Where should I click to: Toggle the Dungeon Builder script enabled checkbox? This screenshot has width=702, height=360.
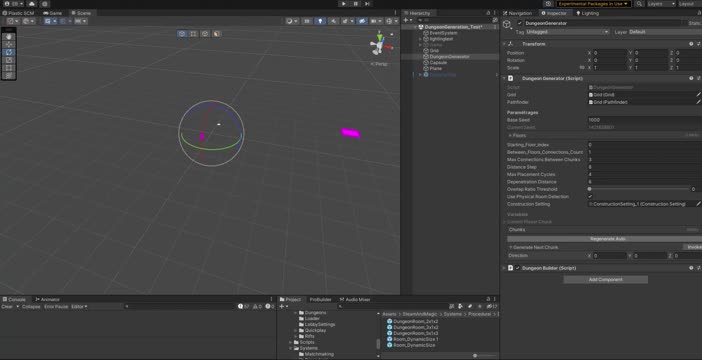[518, 268]
